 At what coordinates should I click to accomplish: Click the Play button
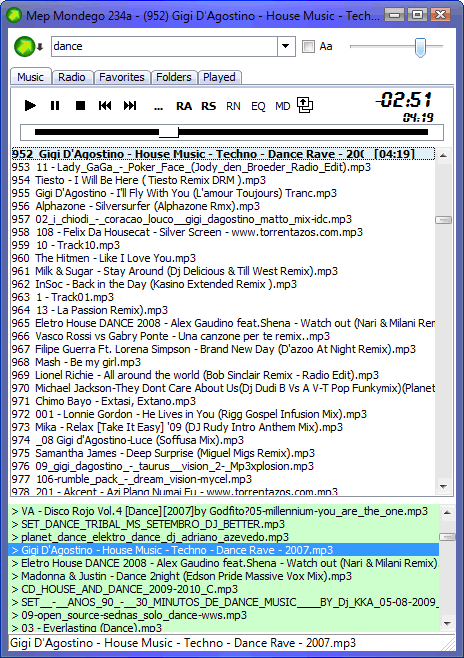click(x=30, y=105)
